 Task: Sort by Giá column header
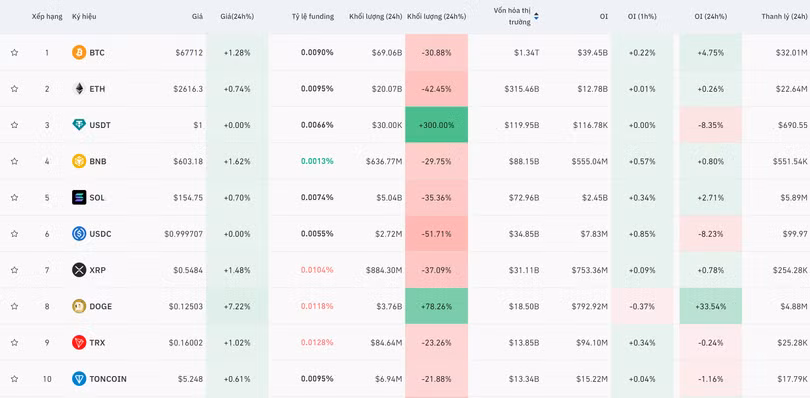click(197, 17)
